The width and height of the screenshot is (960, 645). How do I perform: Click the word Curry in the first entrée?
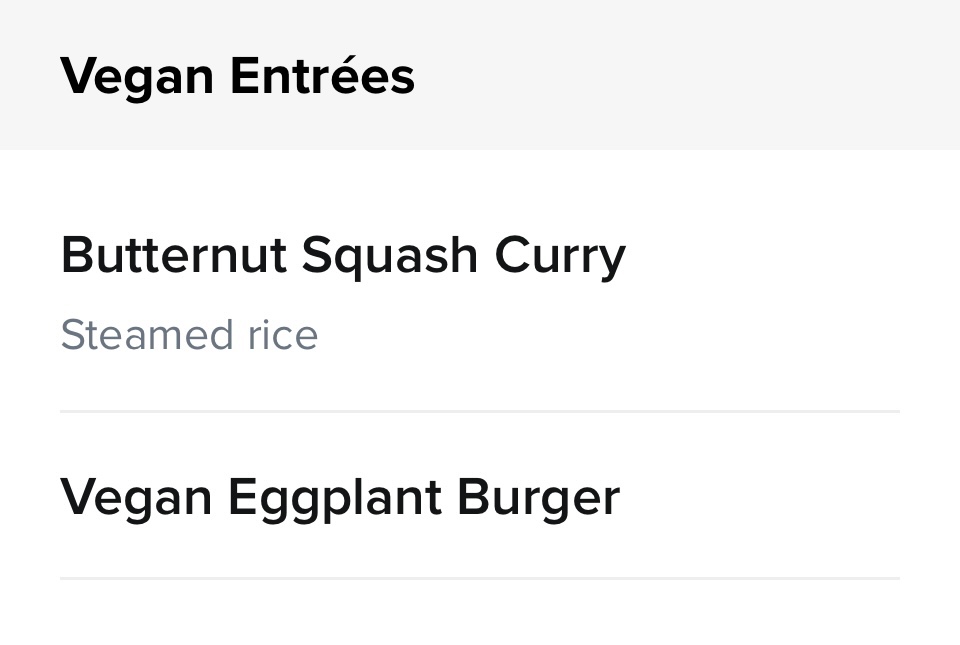(x=560, y=256)
